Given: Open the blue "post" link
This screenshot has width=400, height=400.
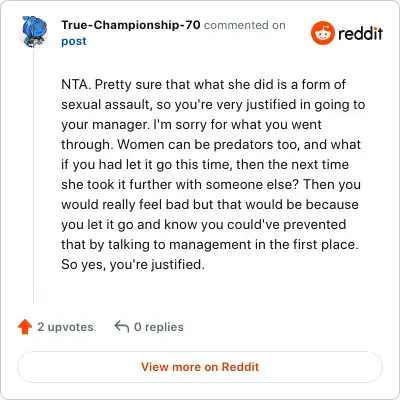Looking at the screenshot, I should click(x=74, y=41).
